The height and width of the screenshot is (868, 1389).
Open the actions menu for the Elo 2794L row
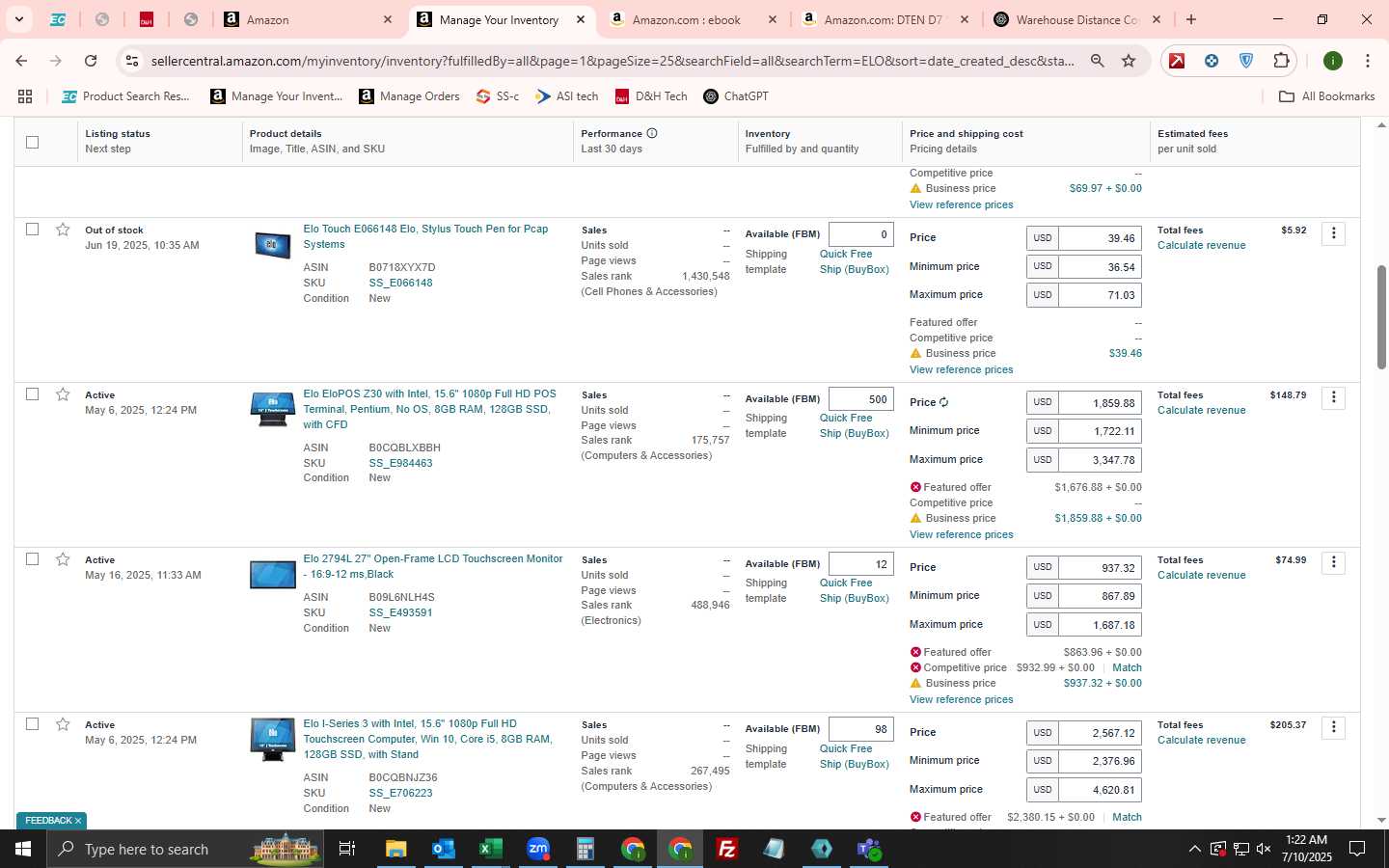tap(1334, 563)
